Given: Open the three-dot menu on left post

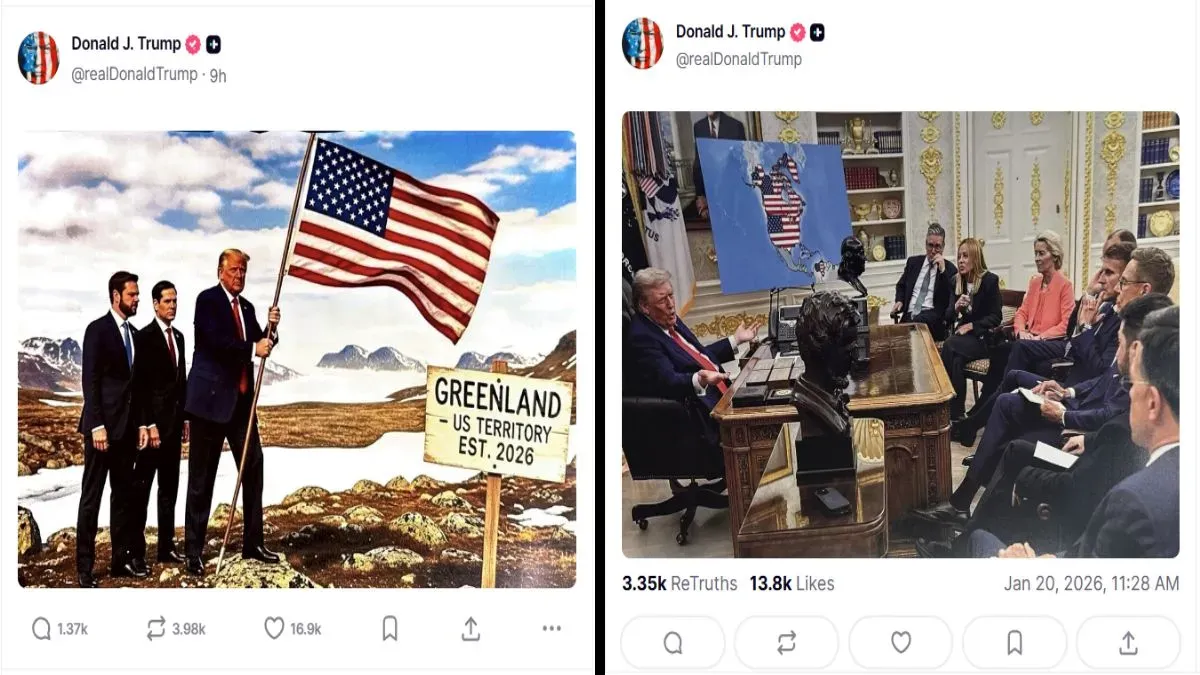Looking at the screenshot, I should click(552, 628).
